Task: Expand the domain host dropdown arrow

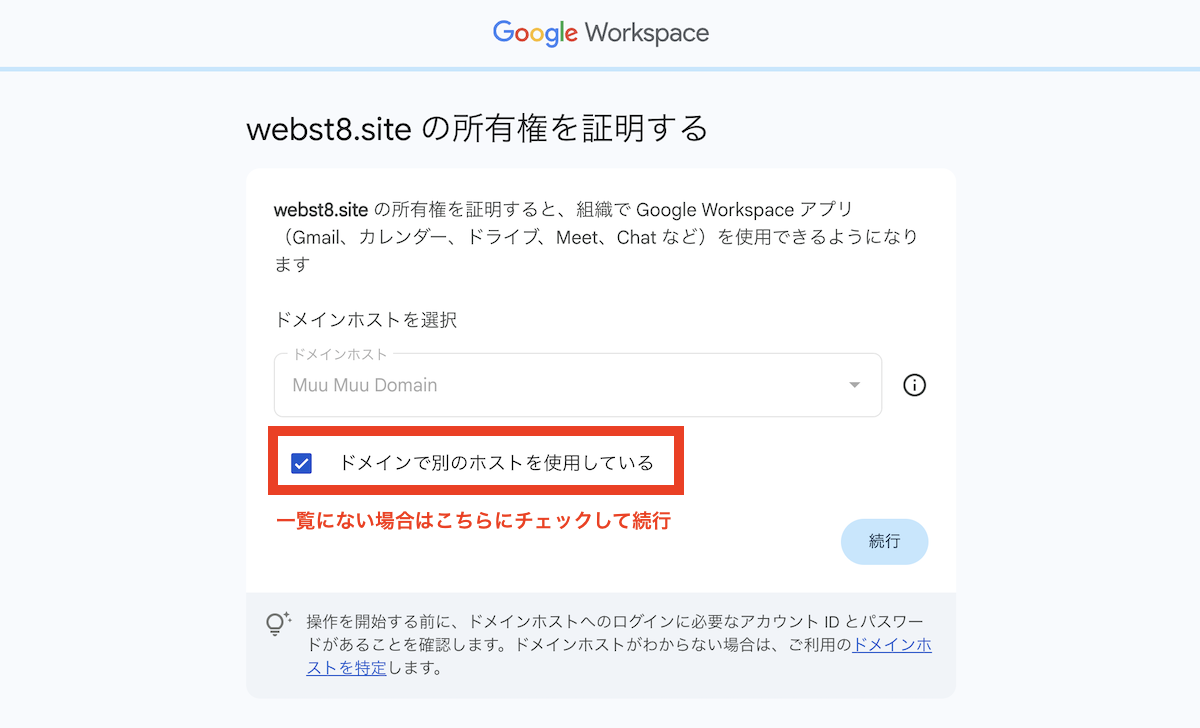Action: 854,385
